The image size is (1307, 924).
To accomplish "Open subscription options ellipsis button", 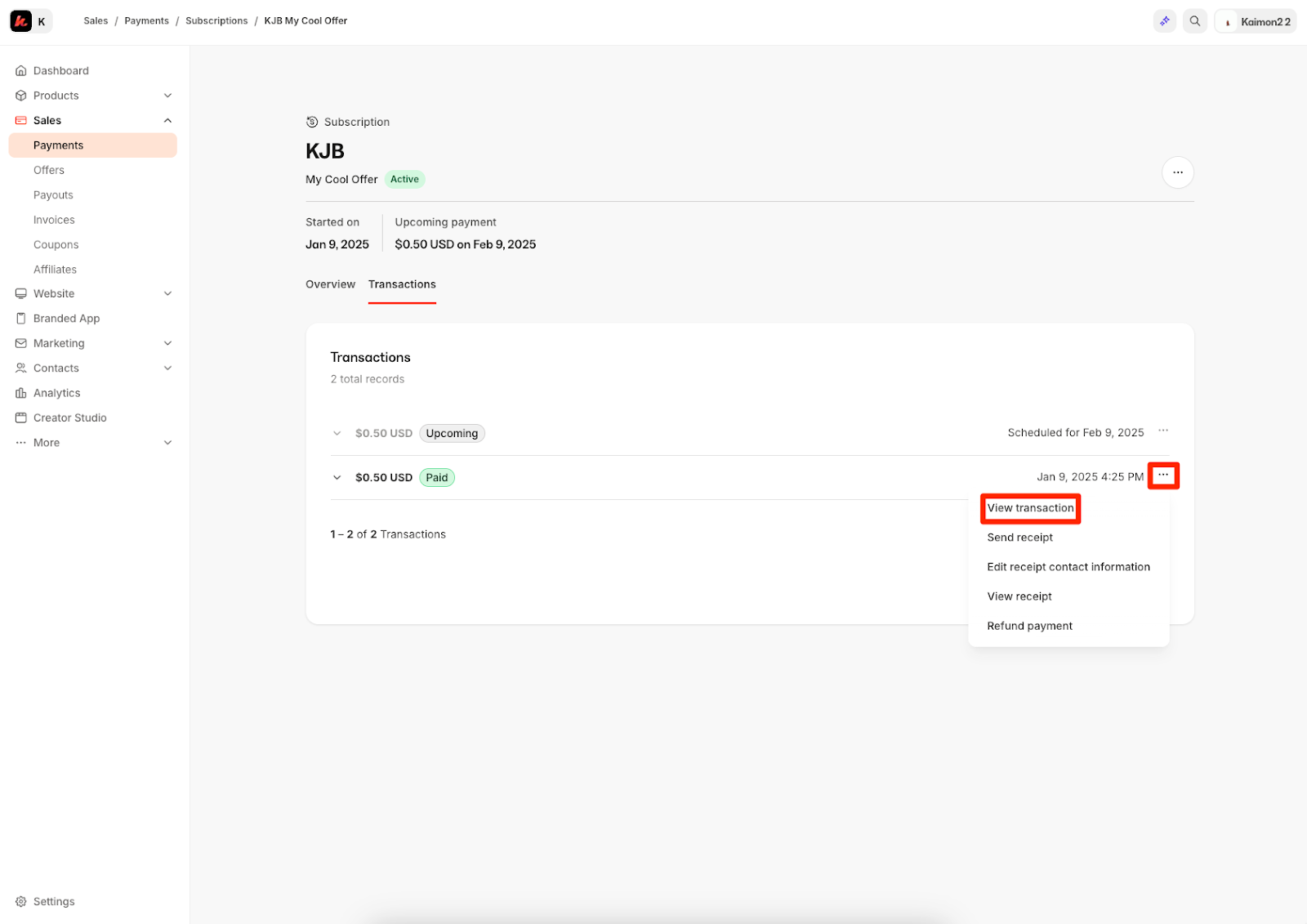I will pyautogui.click(x=1177, y=172).
